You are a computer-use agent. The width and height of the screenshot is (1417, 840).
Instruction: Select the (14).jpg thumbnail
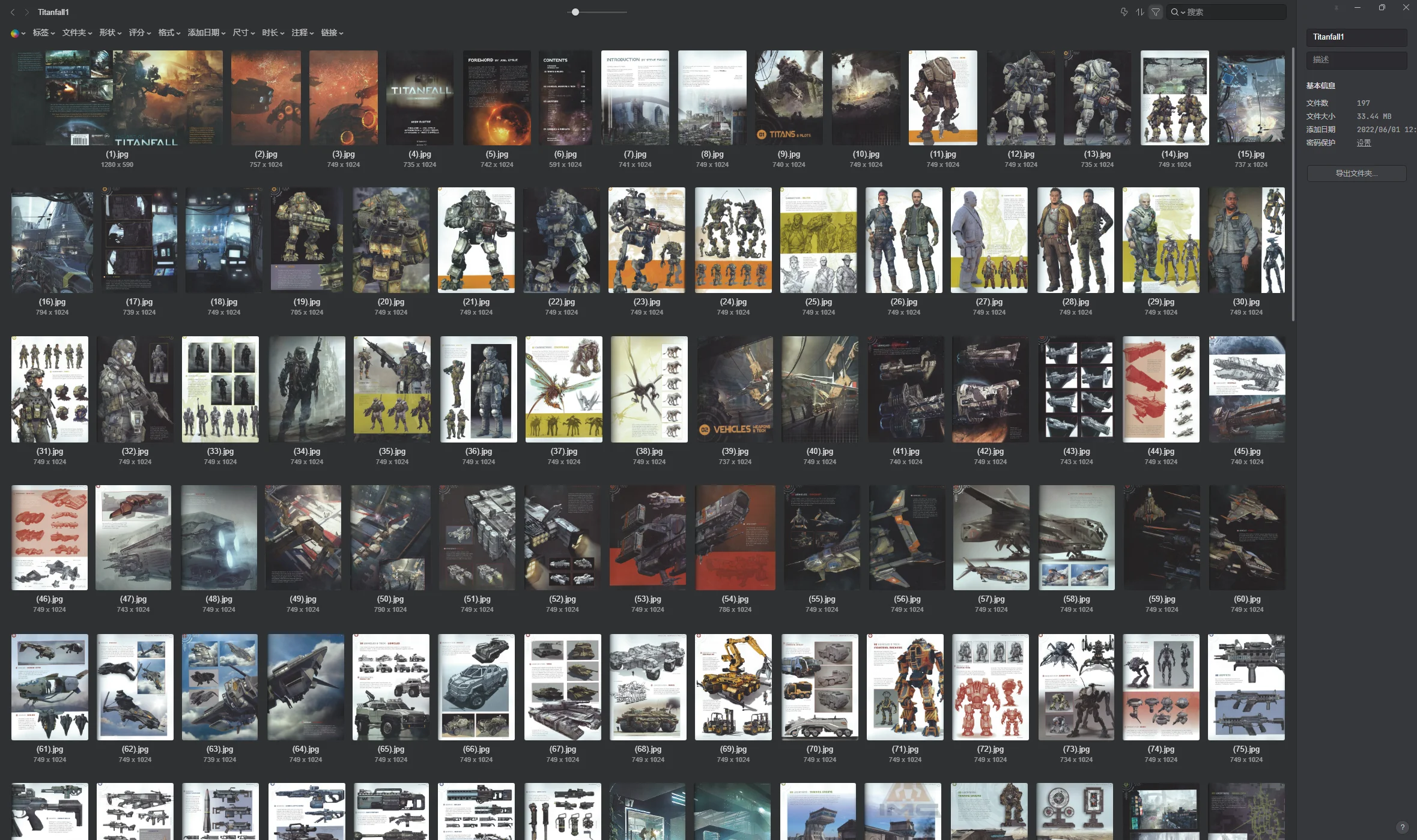(x=1174, y=98)
